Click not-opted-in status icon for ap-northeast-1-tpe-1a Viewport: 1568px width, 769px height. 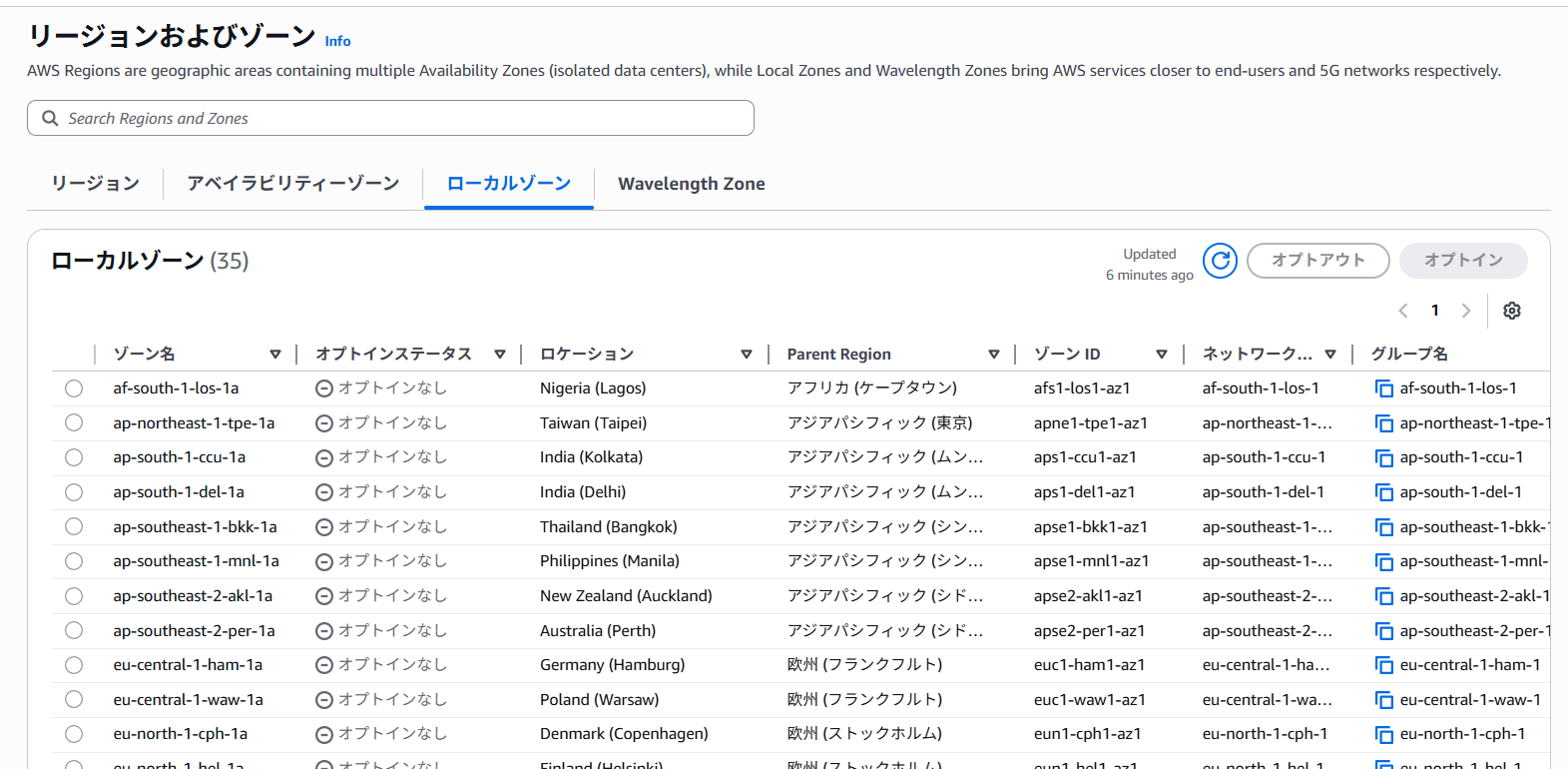(324, 423)
